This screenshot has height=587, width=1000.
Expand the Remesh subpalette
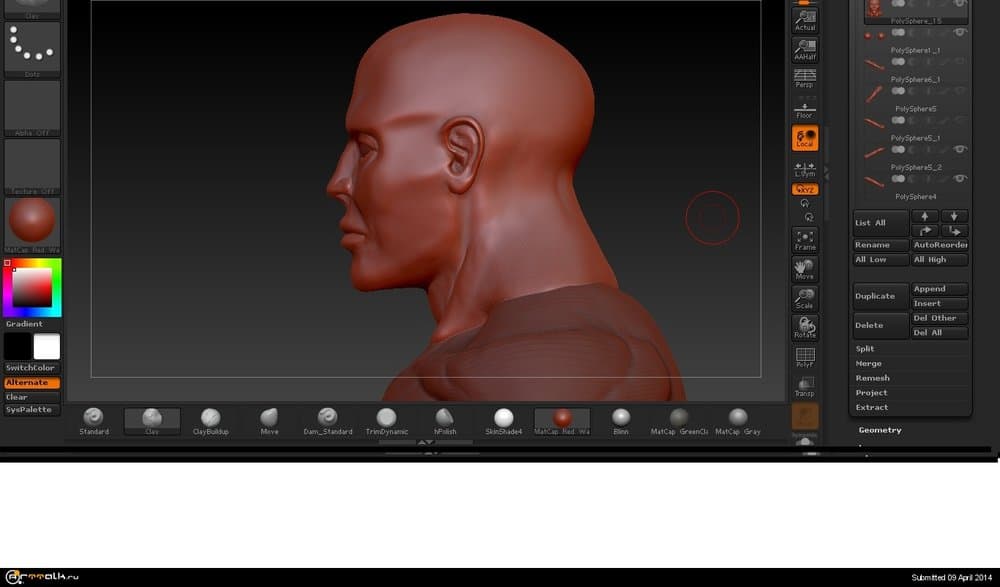click(x=872, y=378)
